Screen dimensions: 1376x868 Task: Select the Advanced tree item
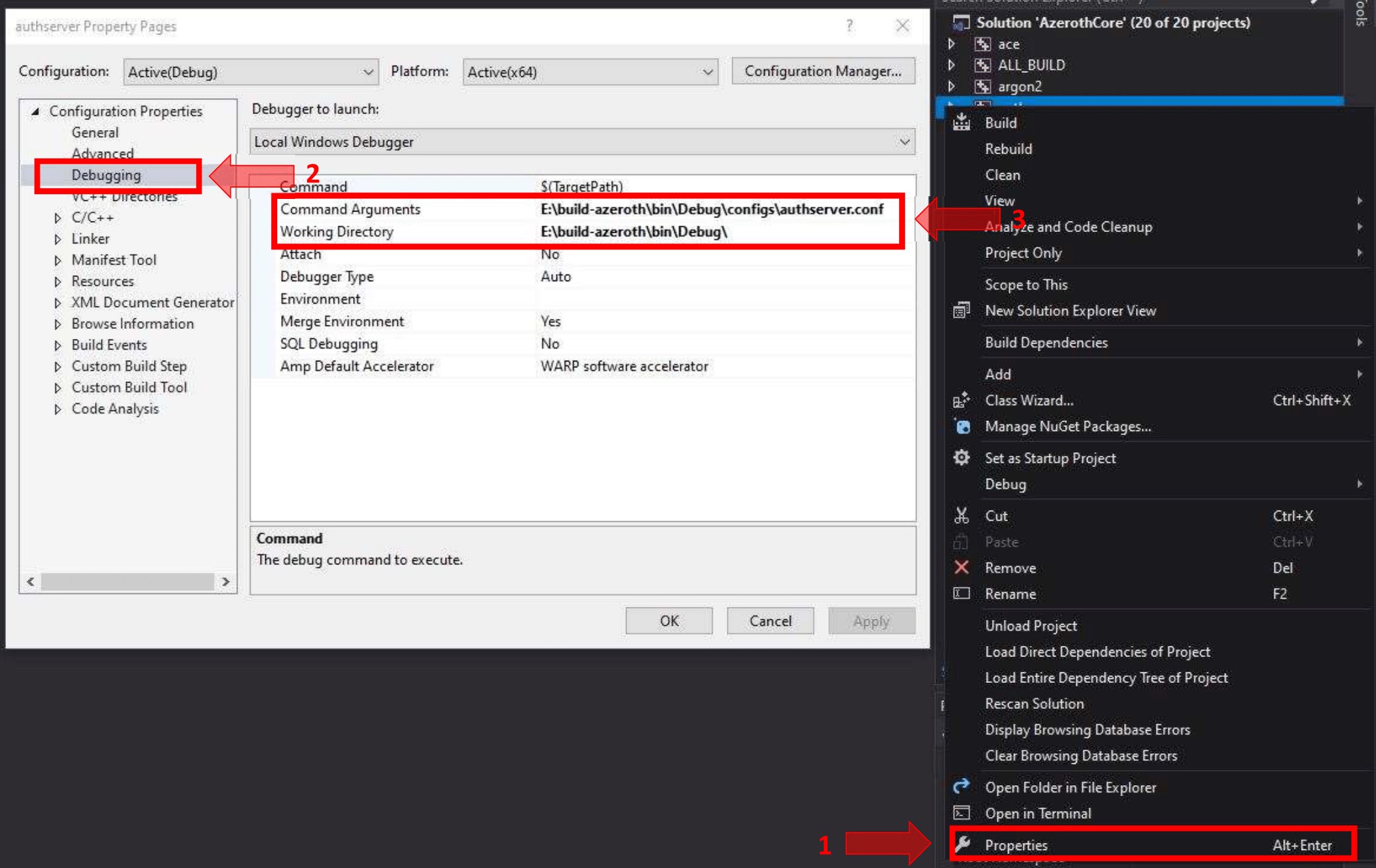click(102, 153)
